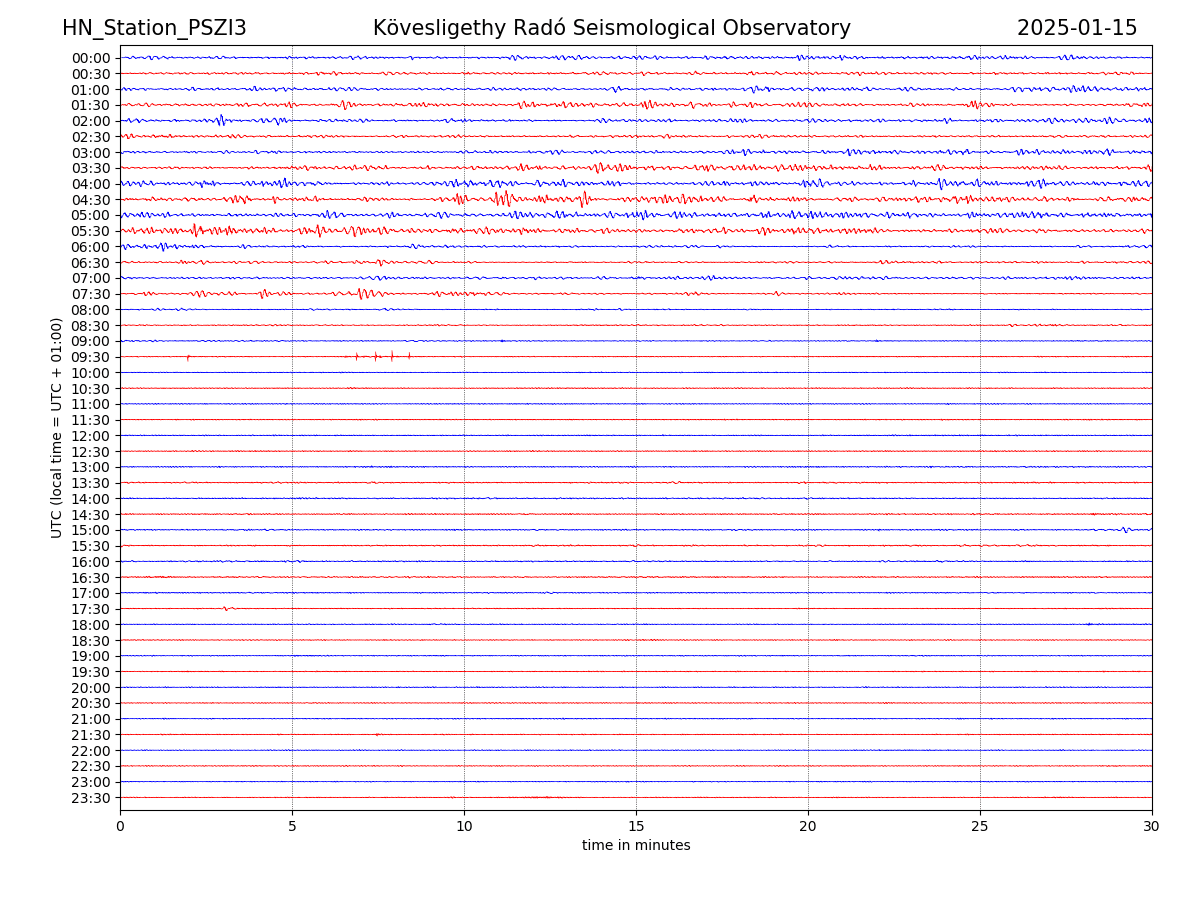This screenshot has height=900, width=1200.
Task: Pick the 12:00 row time label
Action: click(x=91, y=436)
